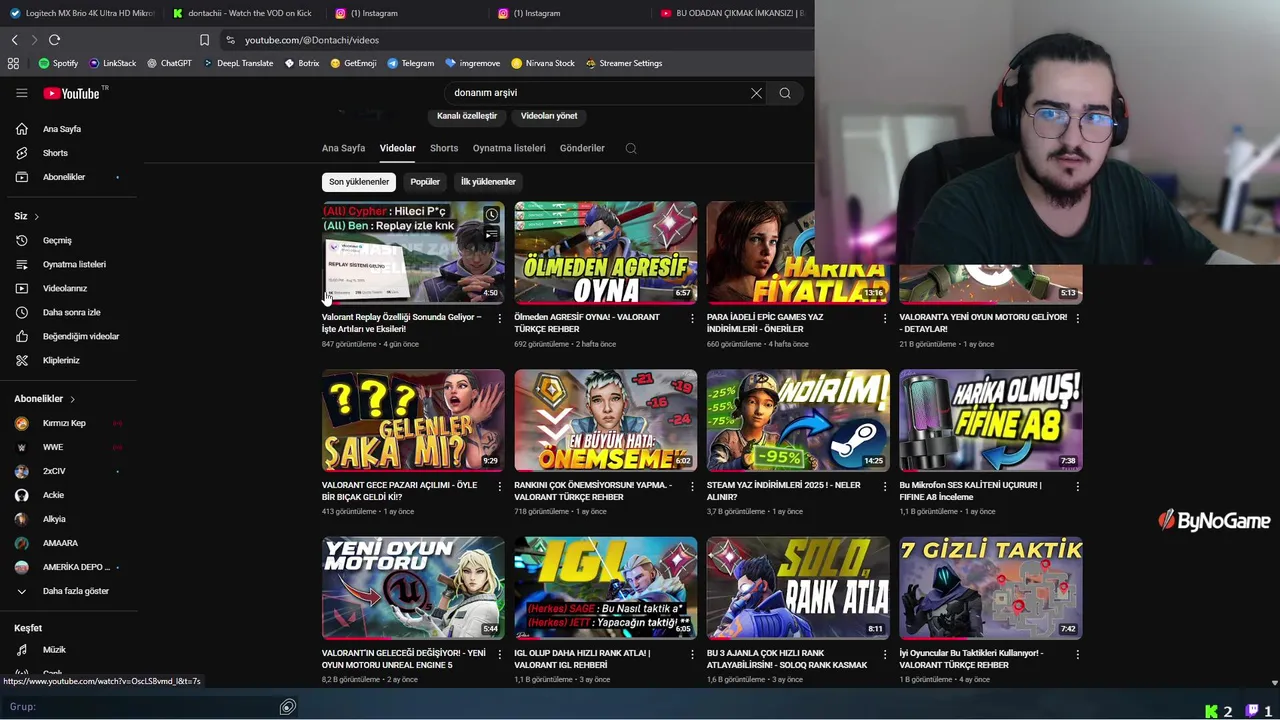Click the magnifier search button
The width and height of the screenshot is (1280, 720).
[x=785, y=93]
